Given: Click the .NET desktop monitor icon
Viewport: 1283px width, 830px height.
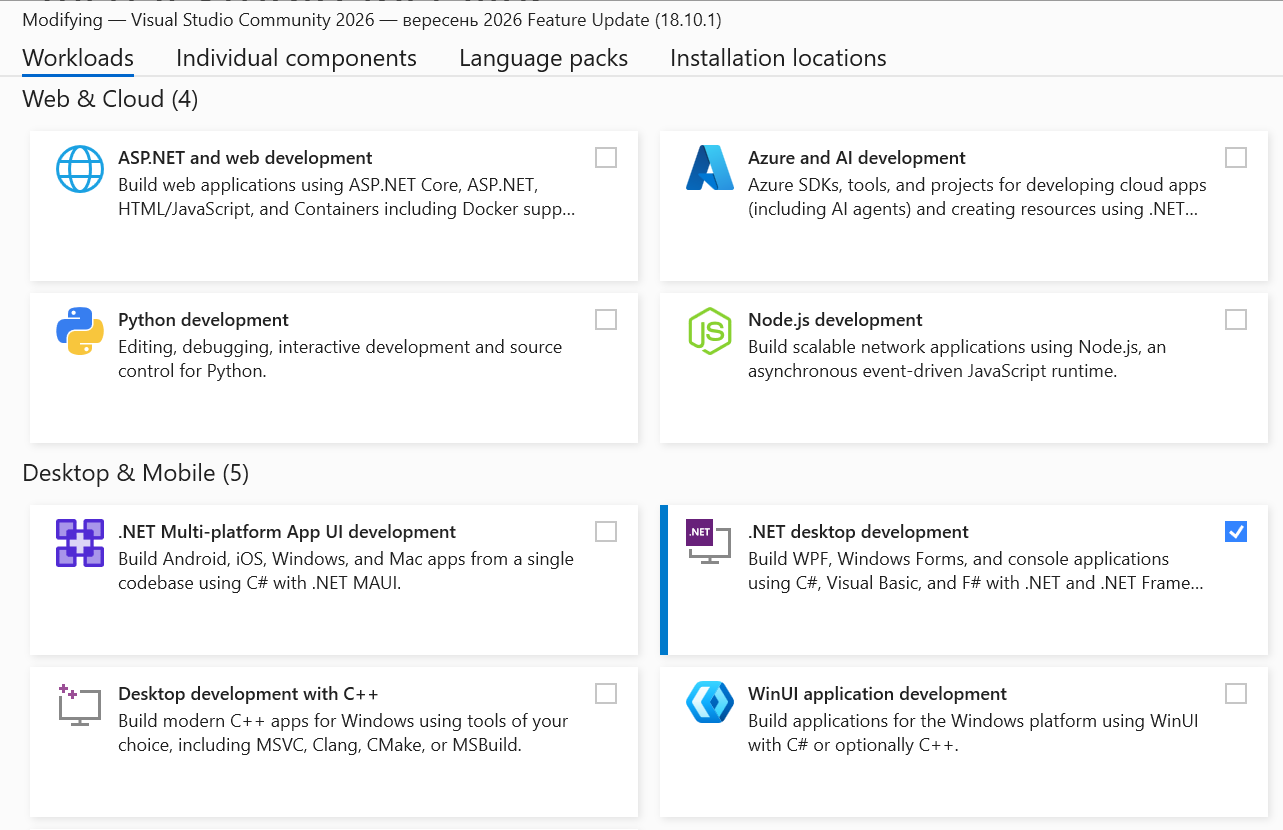Looking at the screenshot, I should [710, 541].
